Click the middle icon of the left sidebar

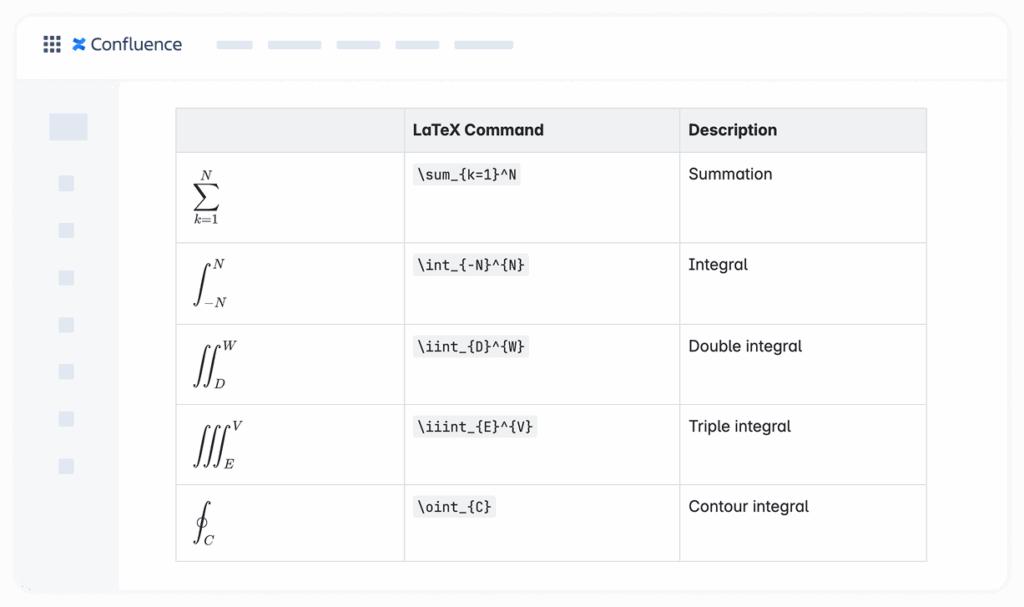click(x=66, y=324)
